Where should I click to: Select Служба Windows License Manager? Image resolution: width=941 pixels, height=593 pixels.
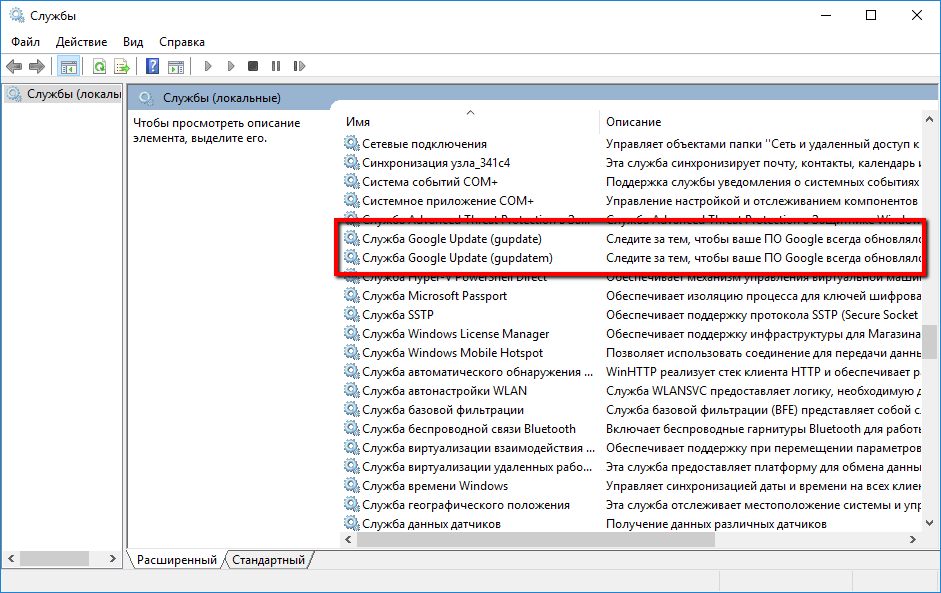[455, 334]
